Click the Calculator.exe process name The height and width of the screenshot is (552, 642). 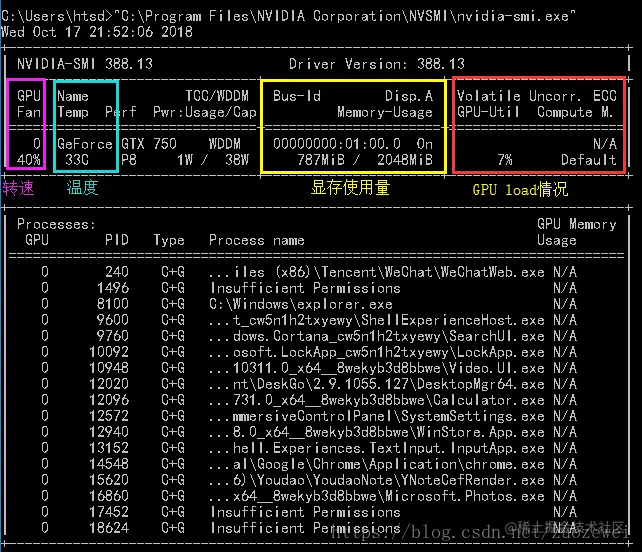click(377, 400)
